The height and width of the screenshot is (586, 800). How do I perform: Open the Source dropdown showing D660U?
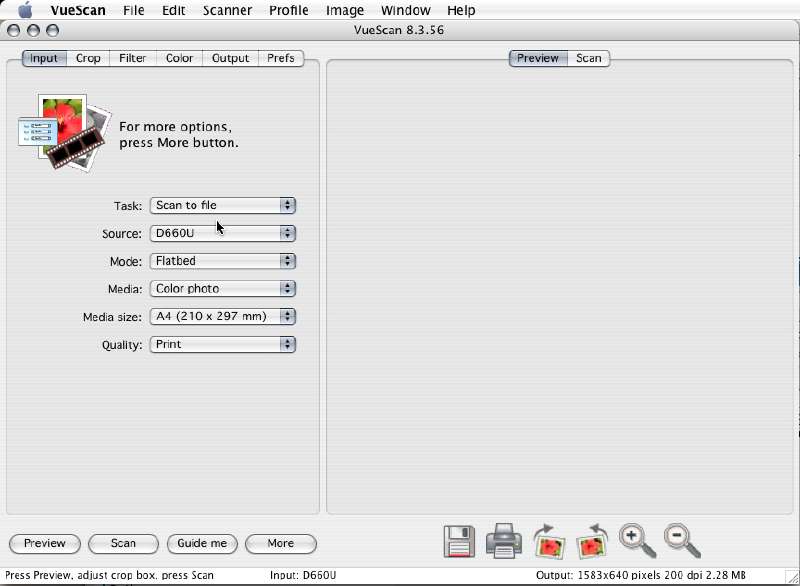click(222, 233)
